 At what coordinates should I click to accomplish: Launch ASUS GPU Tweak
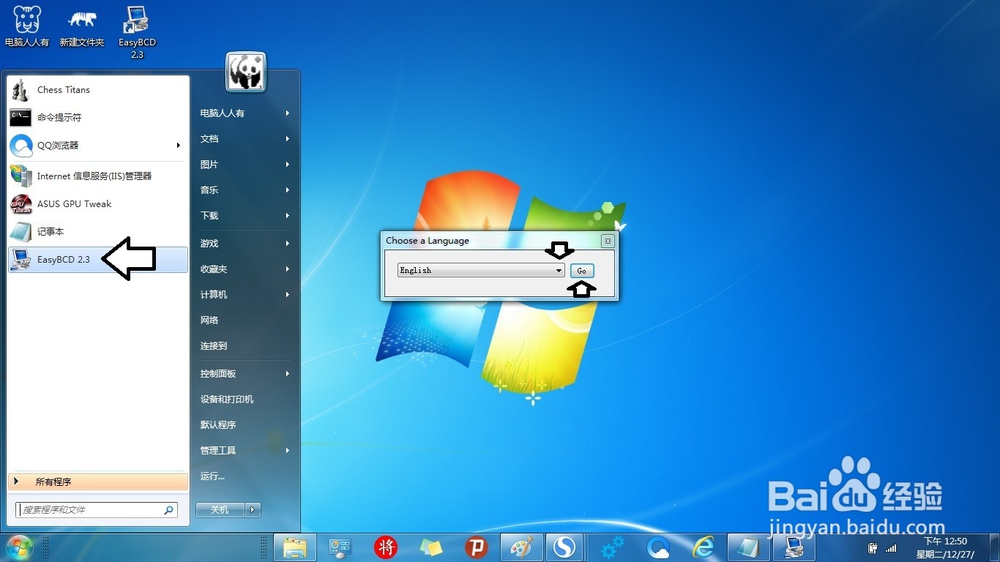pos(98,204)
